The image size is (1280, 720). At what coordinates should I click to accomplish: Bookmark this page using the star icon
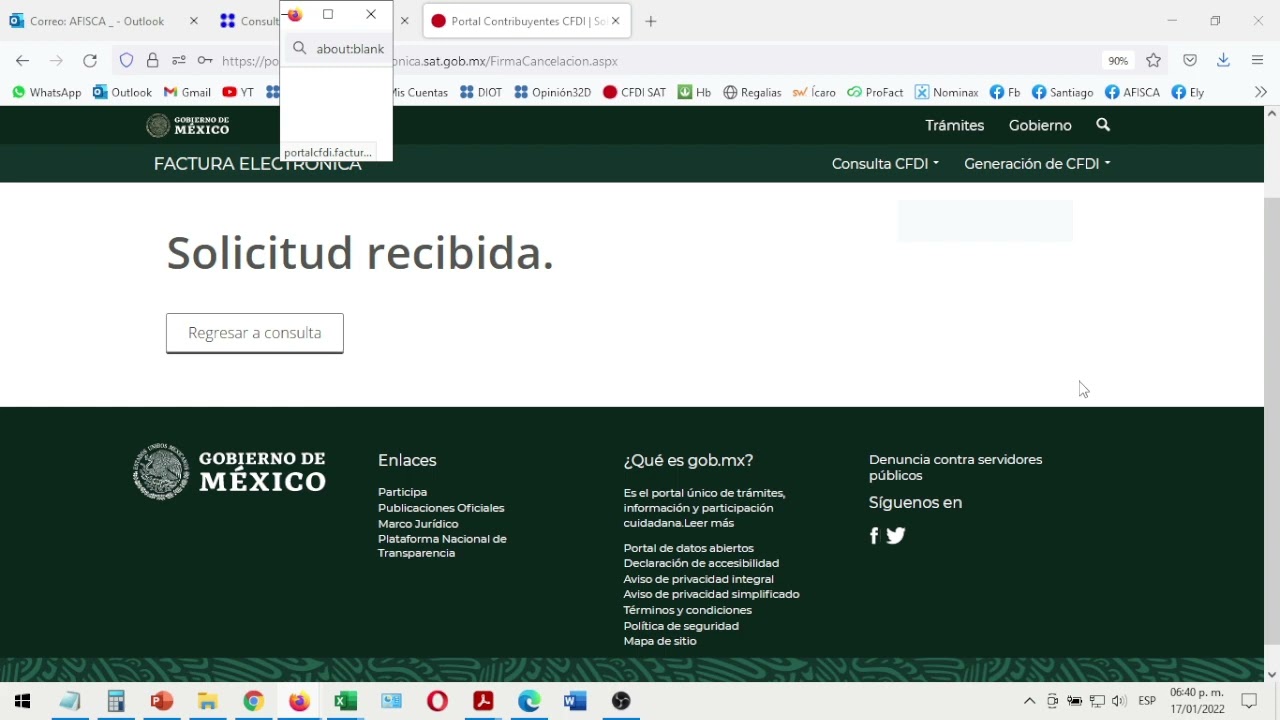1153,61
